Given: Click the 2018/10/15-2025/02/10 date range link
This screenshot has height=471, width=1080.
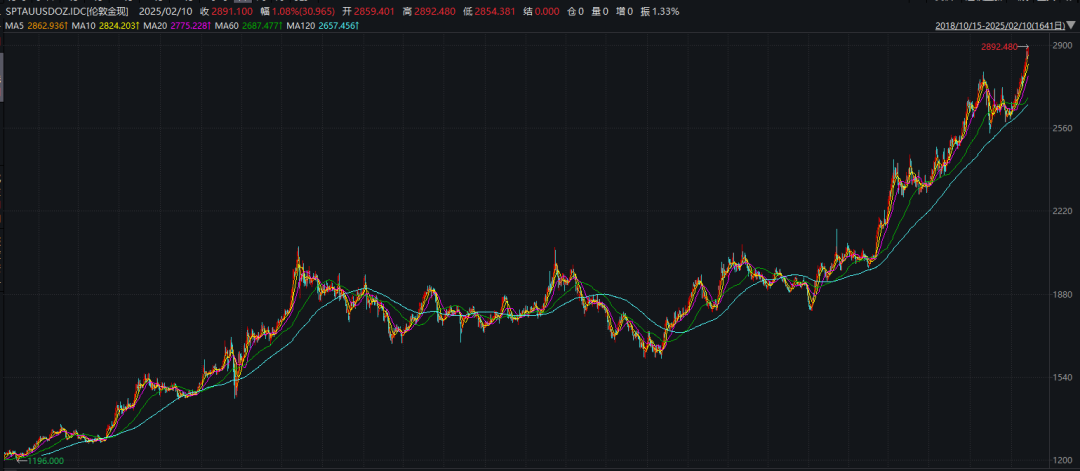Looking at the screenshot, I should coord(998,26).
